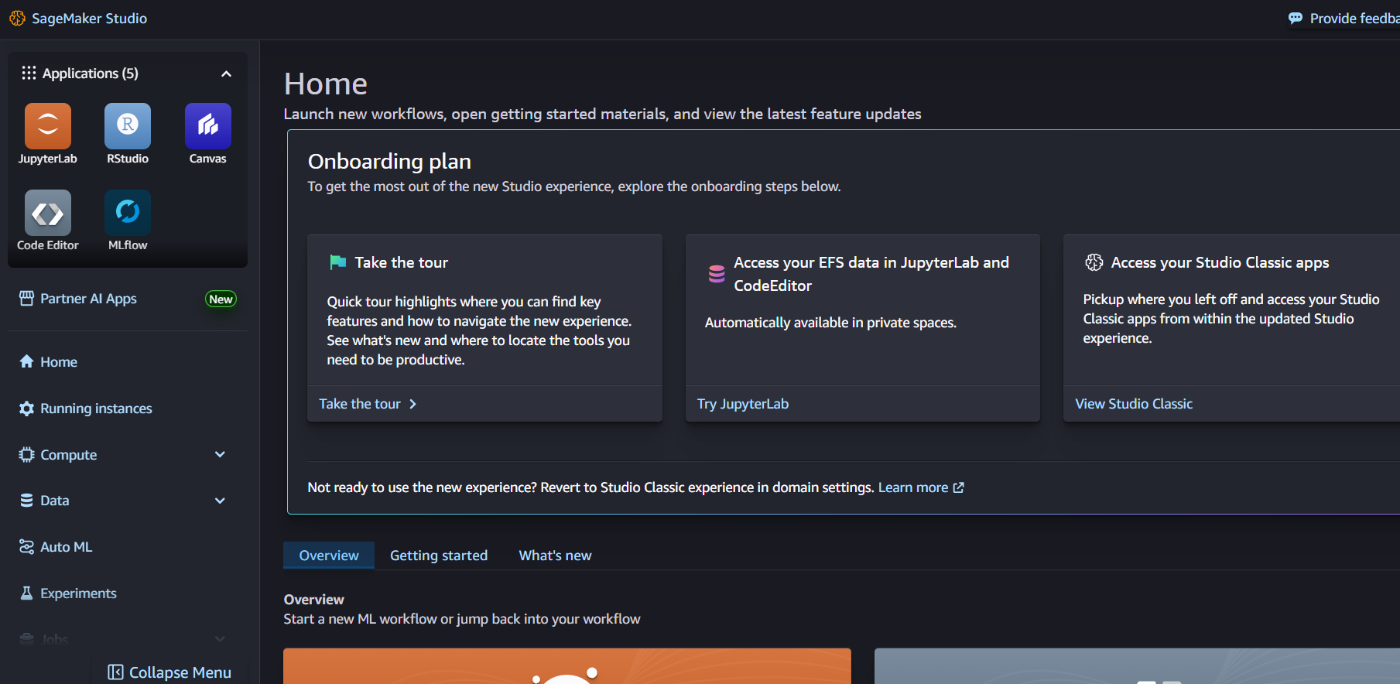This screenshot has height=684, width=1400.
Task: Open the What's new tab
Action: (x=555, y=555)
